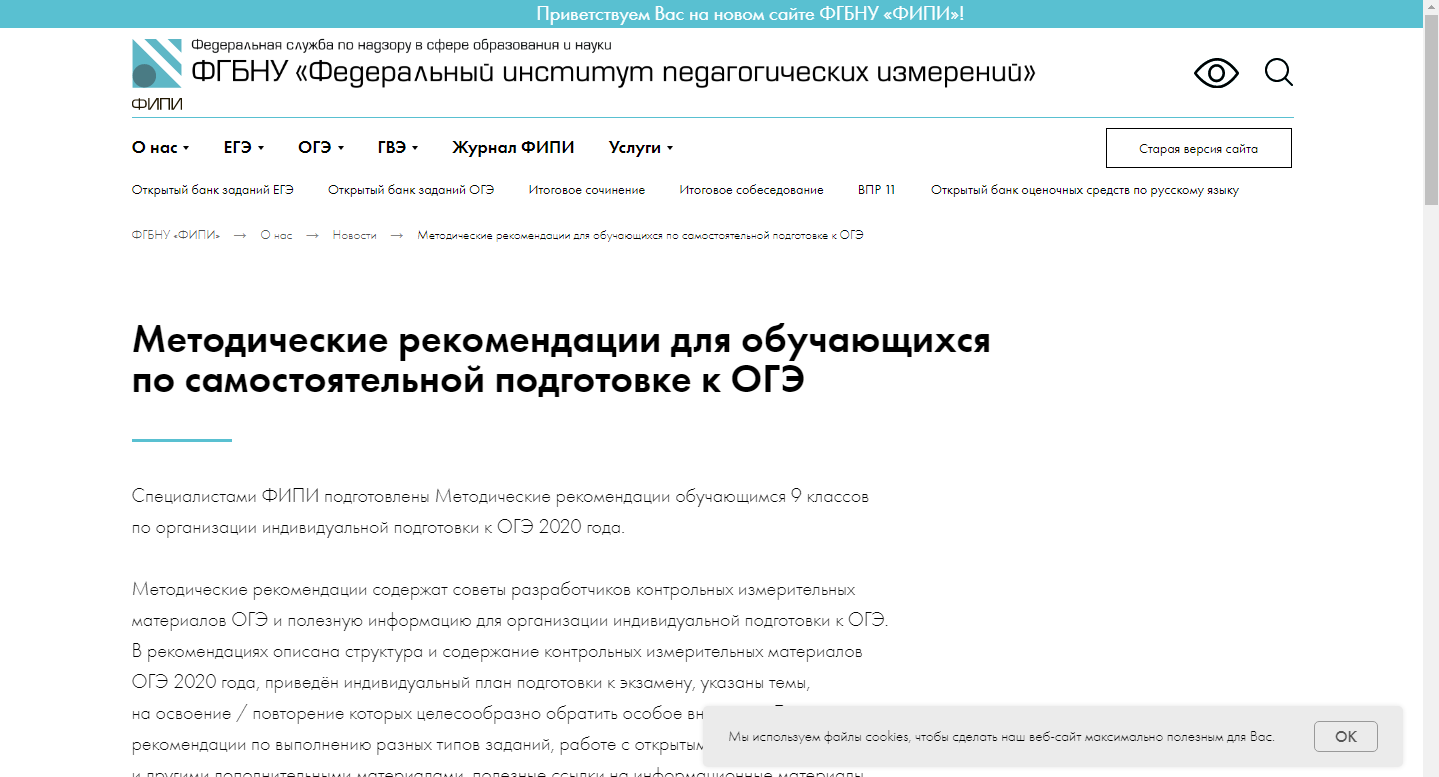
Task: Select «Итоговое собеседование» link
Action: tap(751, 190)
